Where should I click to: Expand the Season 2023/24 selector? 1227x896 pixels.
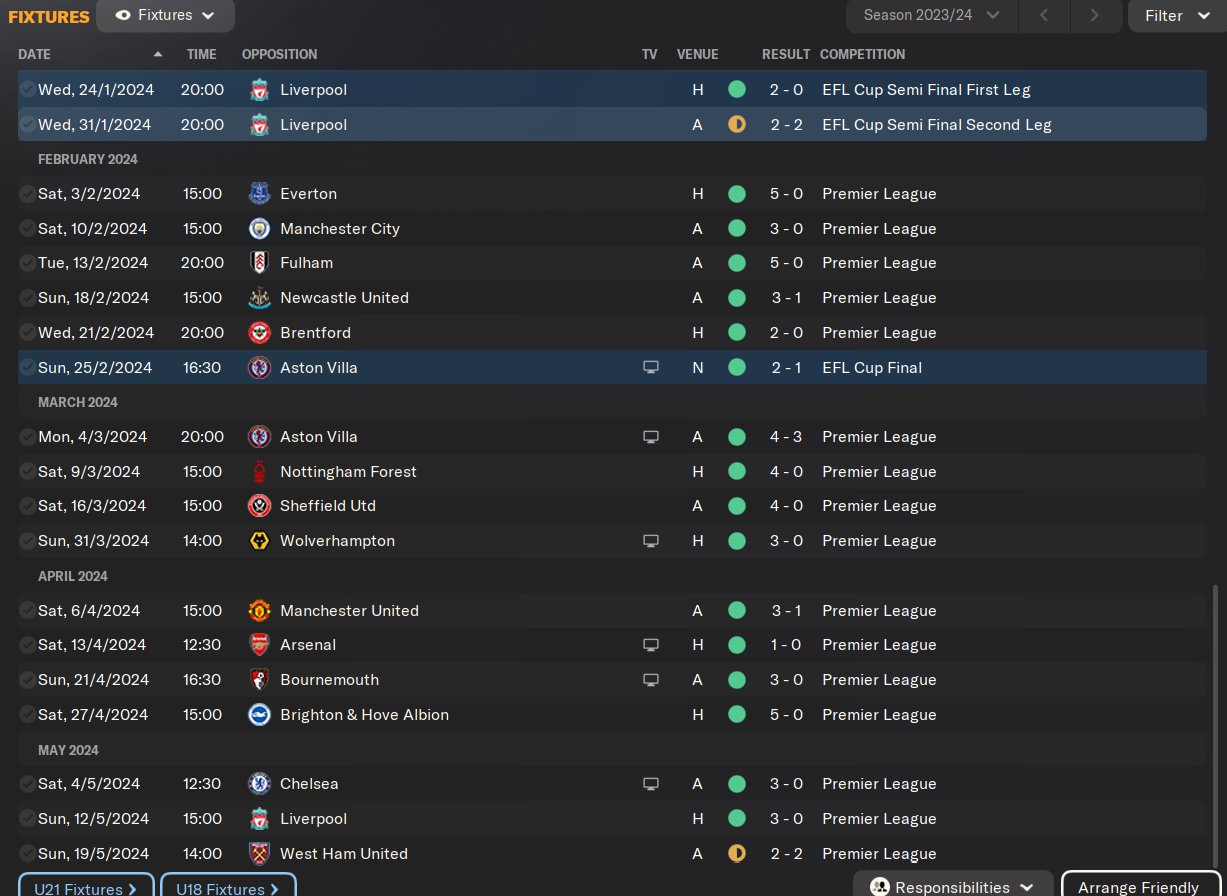click(932, 16)
